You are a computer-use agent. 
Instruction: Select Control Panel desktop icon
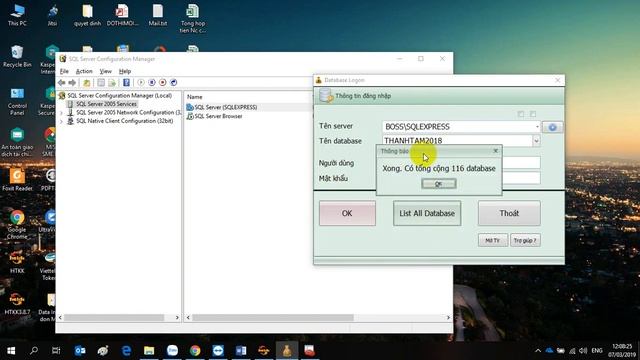tap(17, 101)
